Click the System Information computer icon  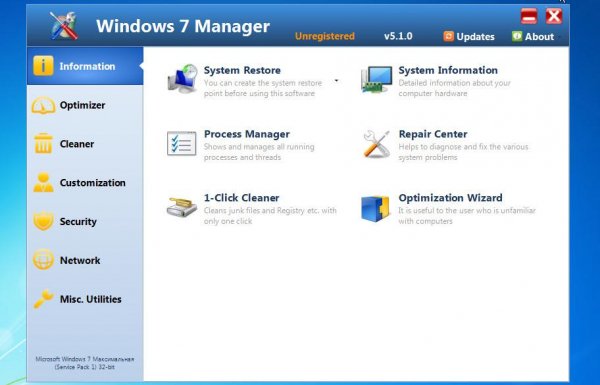coord(377,79)
